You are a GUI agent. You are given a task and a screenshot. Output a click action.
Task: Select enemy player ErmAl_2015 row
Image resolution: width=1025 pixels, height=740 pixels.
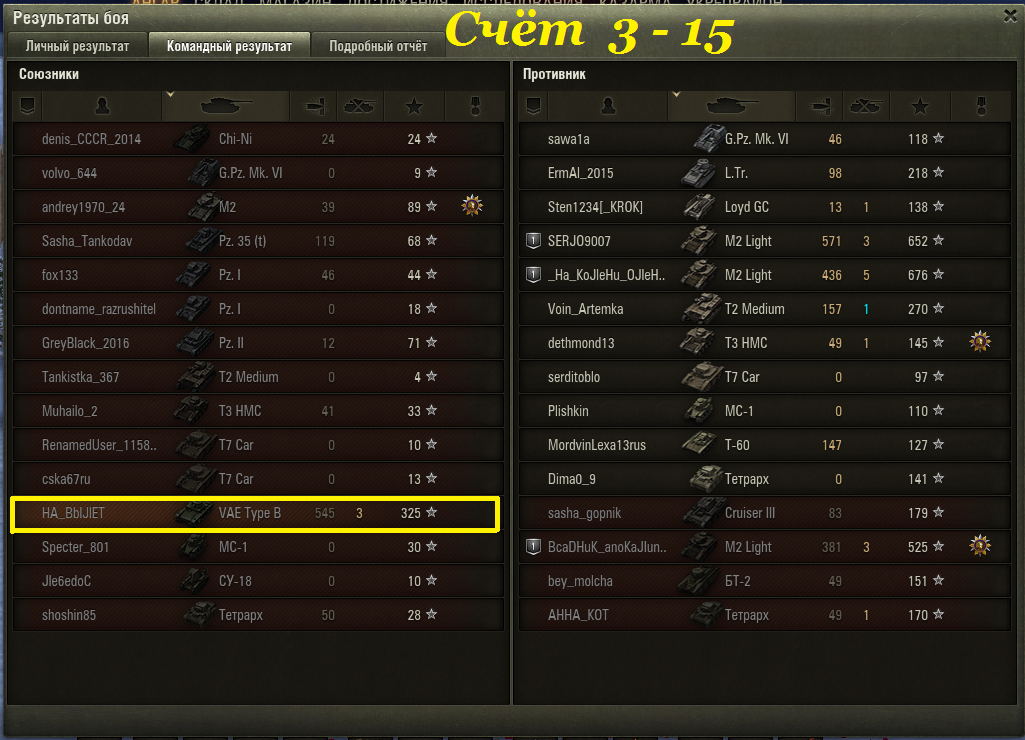click(764, 173)
